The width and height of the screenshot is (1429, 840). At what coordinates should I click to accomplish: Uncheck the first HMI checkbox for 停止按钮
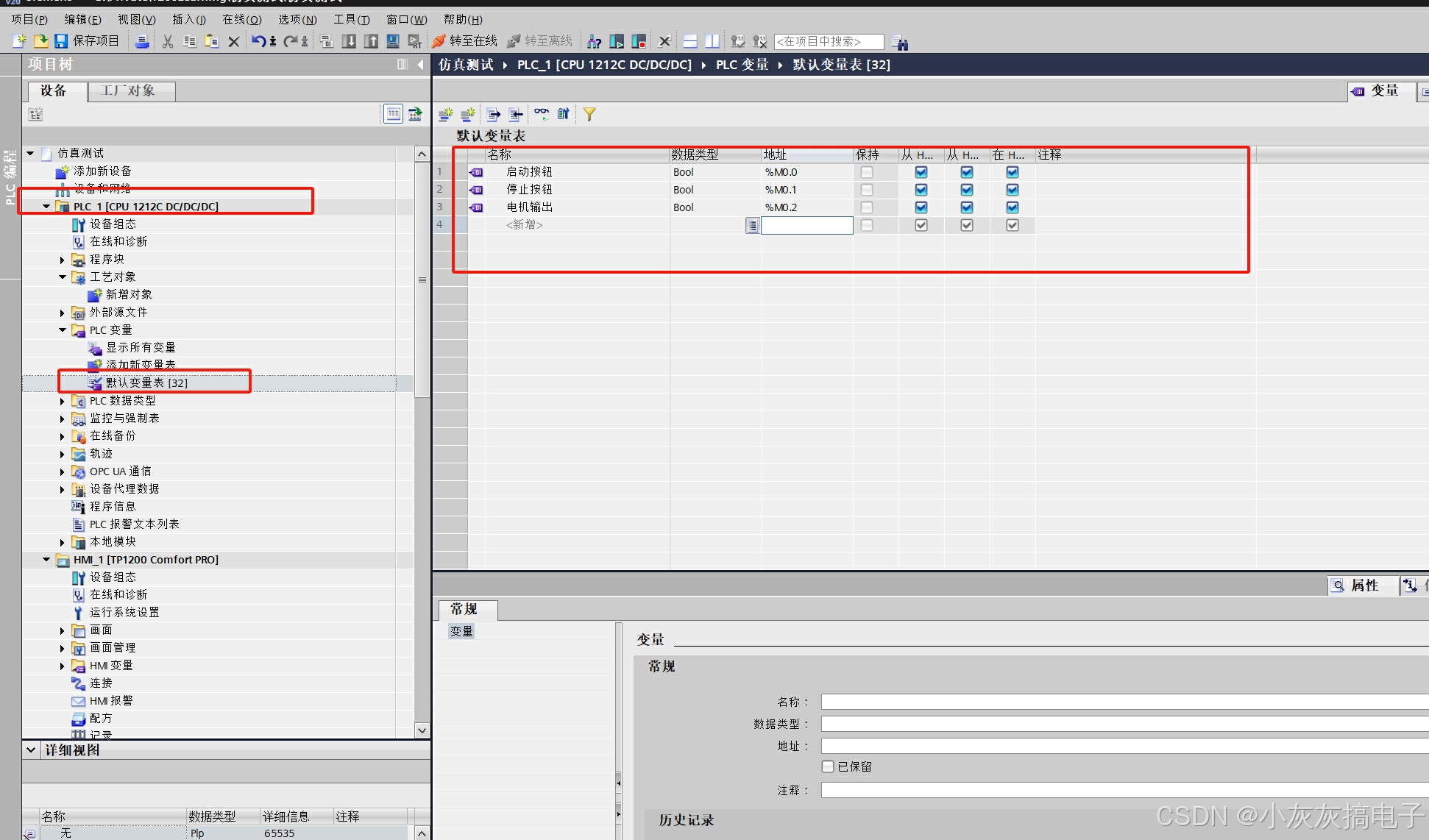pyautogui.click(x=921, y=190)
